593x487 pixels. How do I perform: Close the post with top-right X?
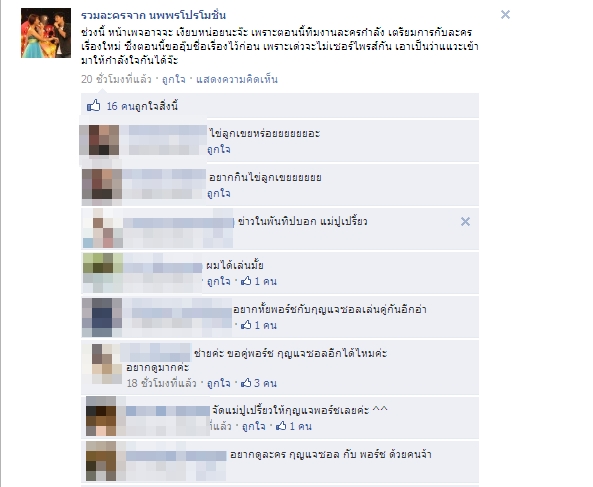click(x=505, y=15)
